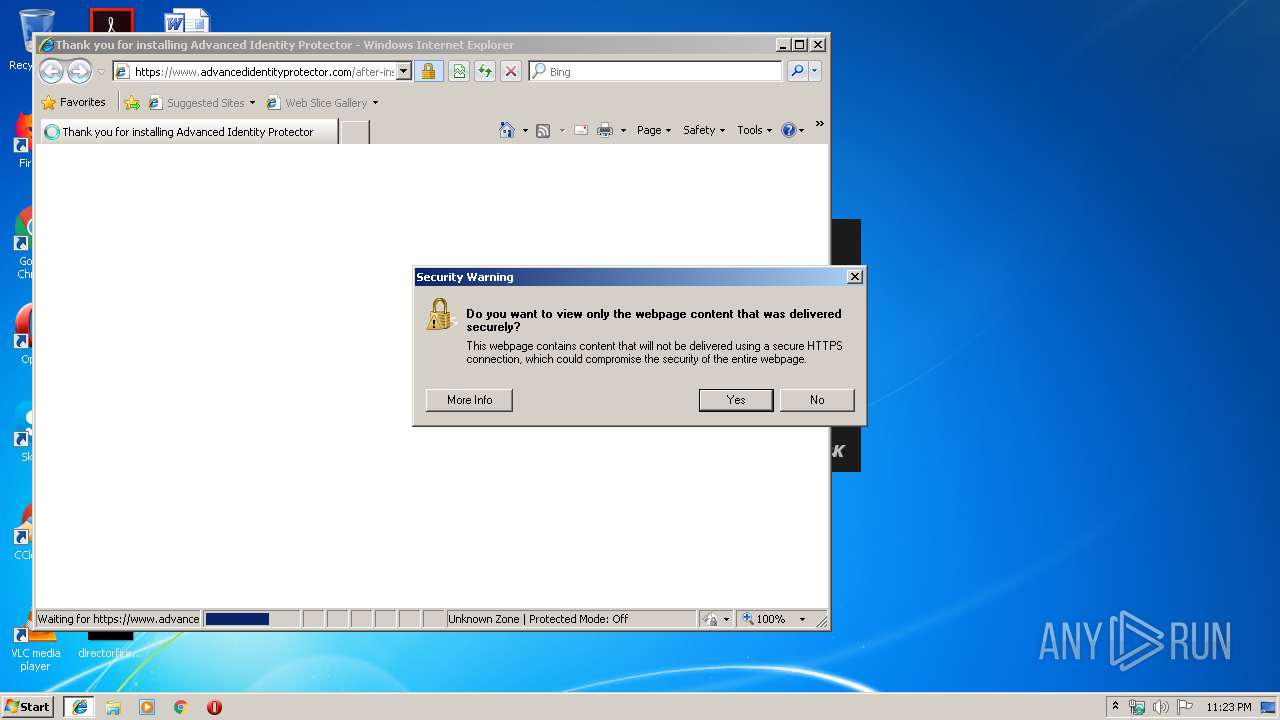This screenshot has width=1280, height=720.
Task: Expand the Web Slice Gallery dropdown arrow
Action: tap(376, 103)
